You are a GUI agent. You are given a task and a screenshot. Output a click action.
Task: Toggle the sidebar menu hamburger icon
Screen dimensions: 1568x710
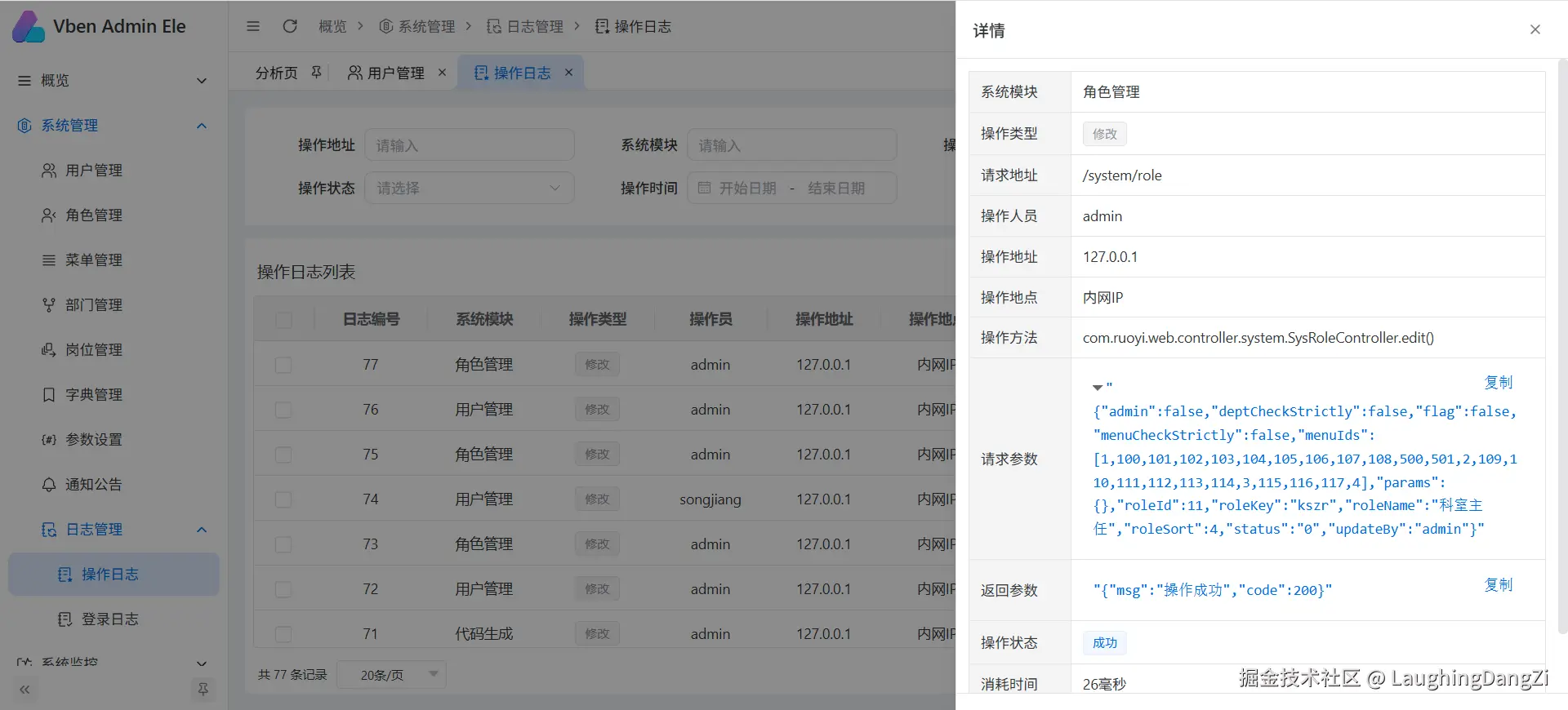[253, 26]
